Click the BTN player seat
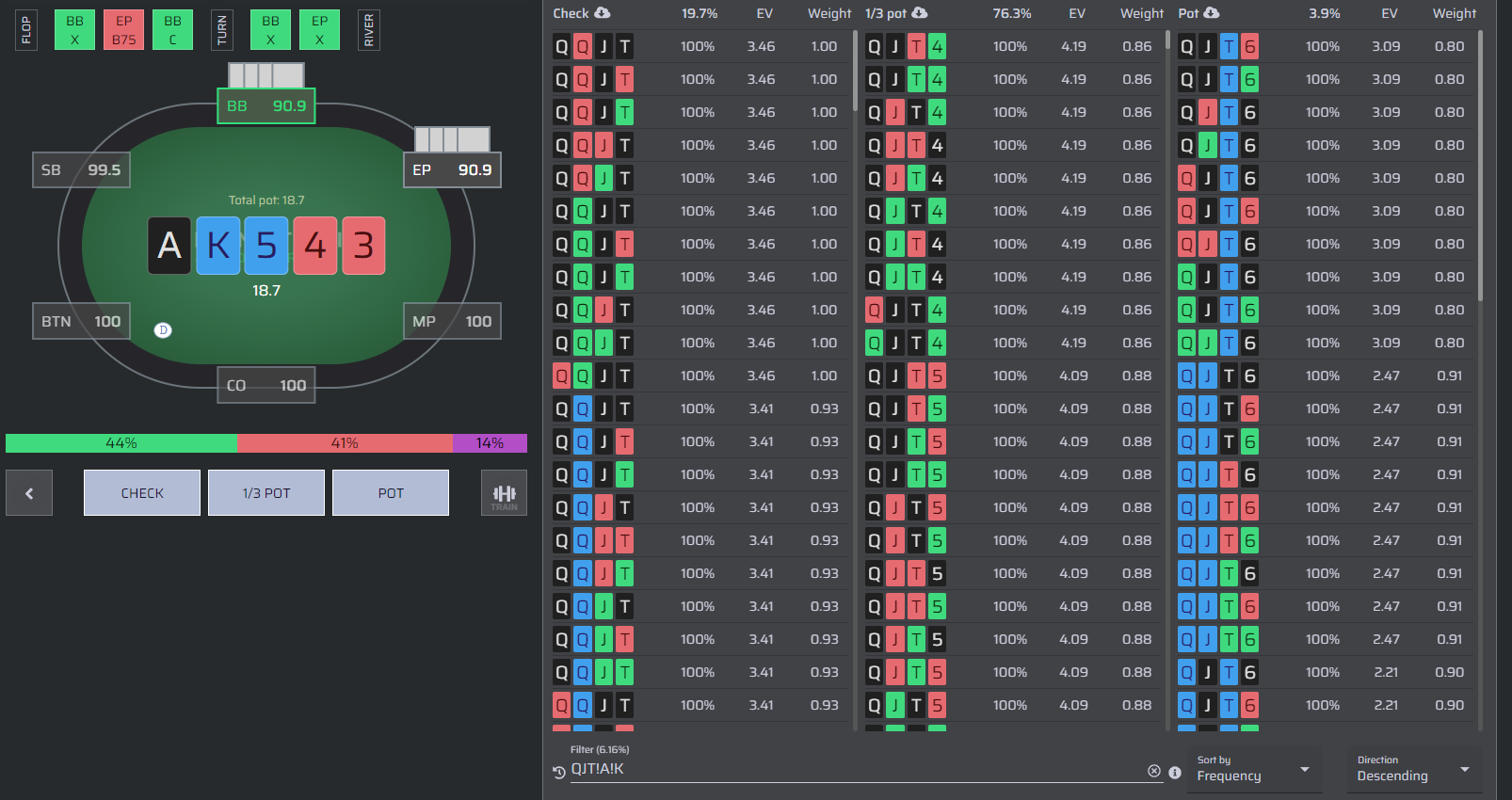1512x800 pixels. 82,321
